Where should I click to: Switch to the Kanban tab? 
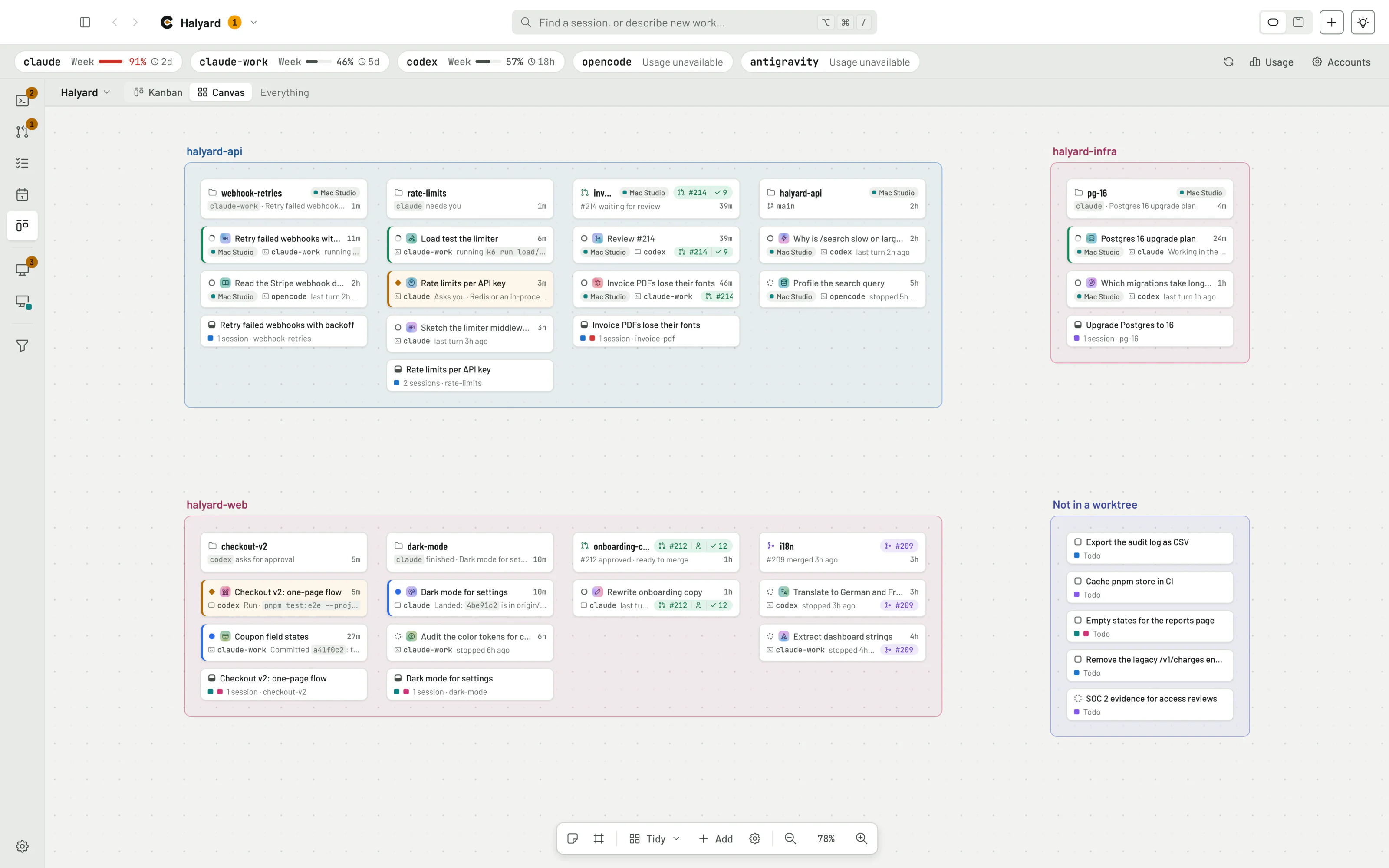158,92
